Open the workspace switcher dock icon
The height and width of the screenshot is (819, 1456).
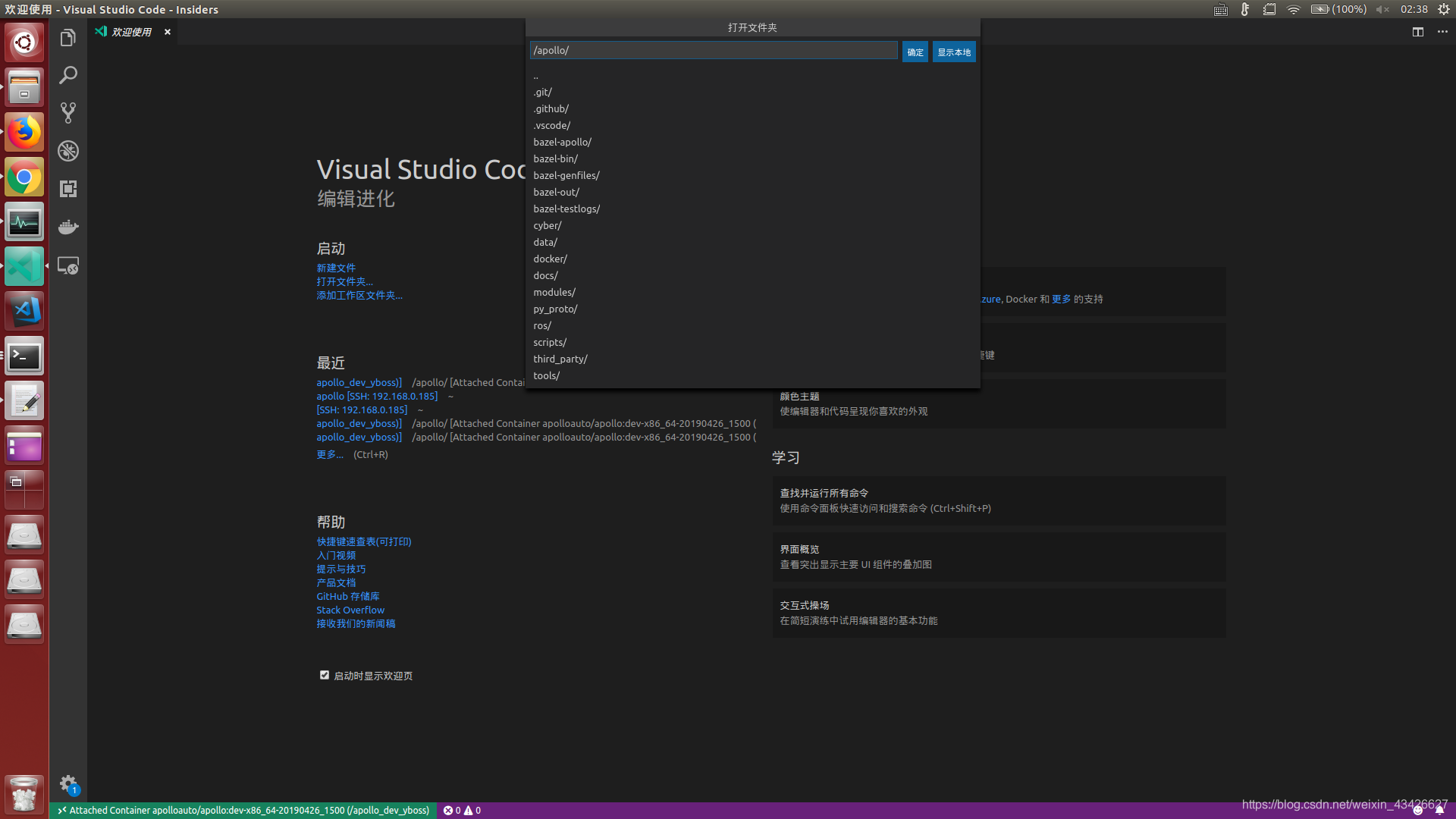tap(24, 490)
